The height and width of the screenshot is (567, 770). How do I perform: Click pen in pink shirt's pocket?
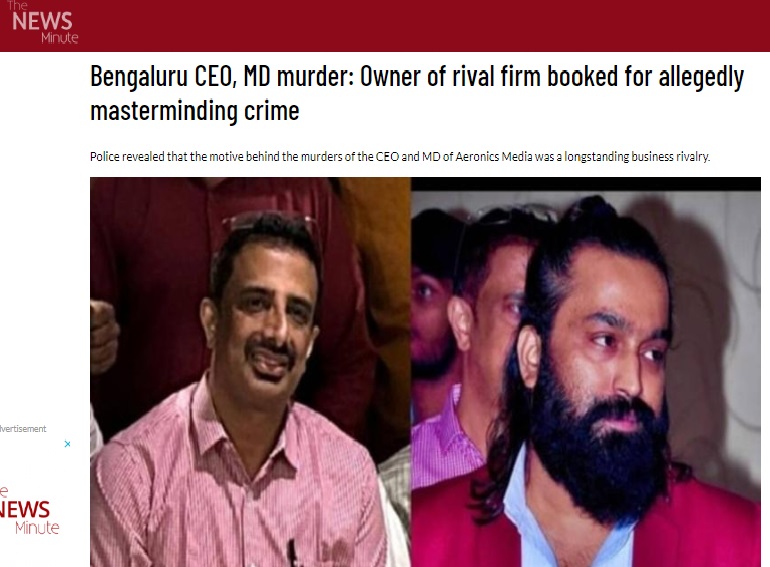pos(293,553)
